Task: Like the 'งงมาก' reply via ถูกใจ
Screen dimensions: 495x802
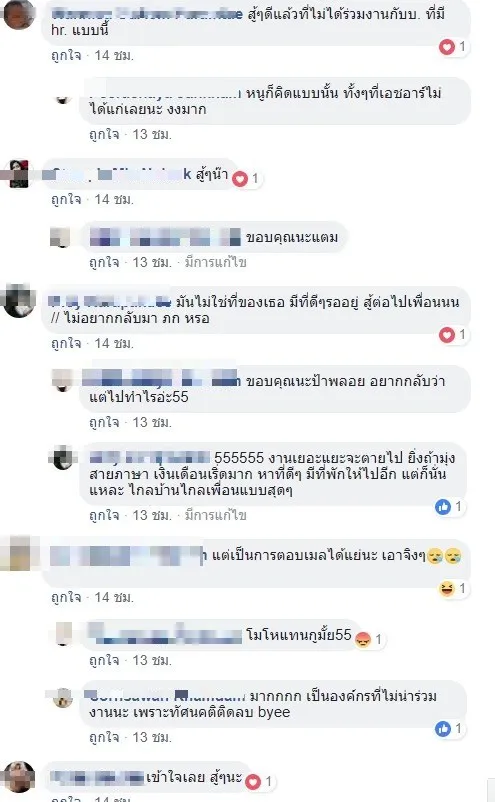Action: [104, 135]
